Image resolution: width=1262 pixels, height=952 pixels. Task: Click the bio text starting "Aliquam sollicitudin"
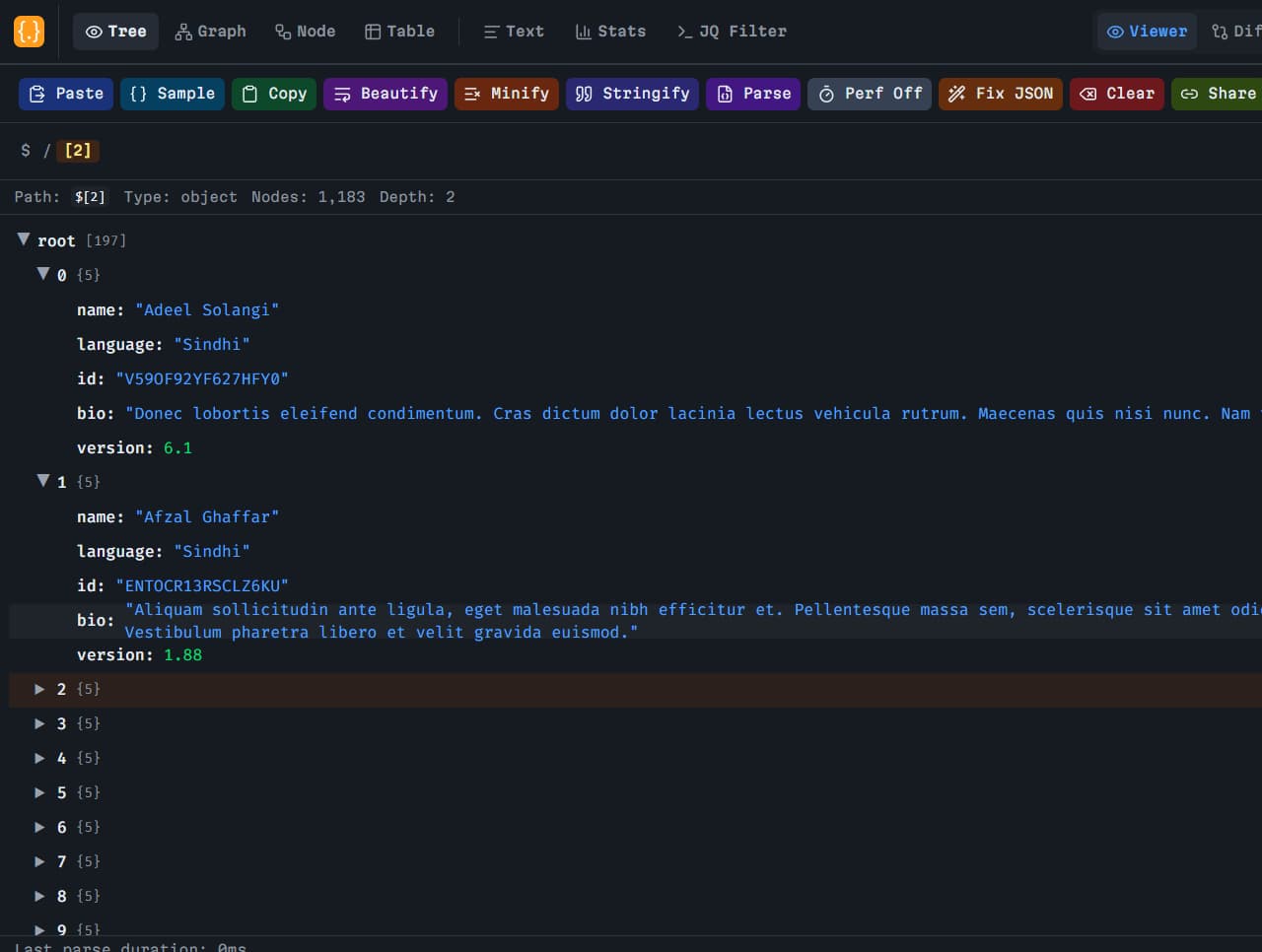[x=693, y=621]
